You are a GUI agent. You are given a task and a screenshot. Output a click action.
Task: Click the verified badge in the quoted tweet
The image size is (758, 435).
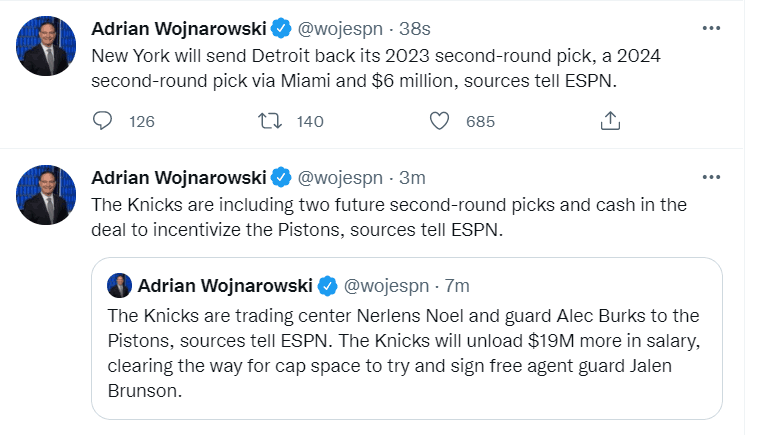pyautogui.click(x=327, y=286)
